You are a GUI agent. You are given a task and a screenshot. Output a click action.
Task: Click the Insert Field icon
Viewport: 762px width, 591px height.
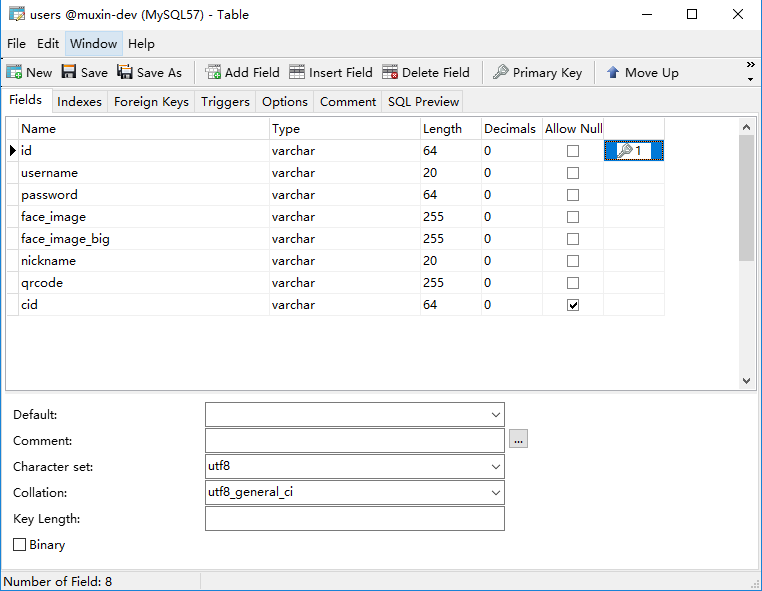297,72
